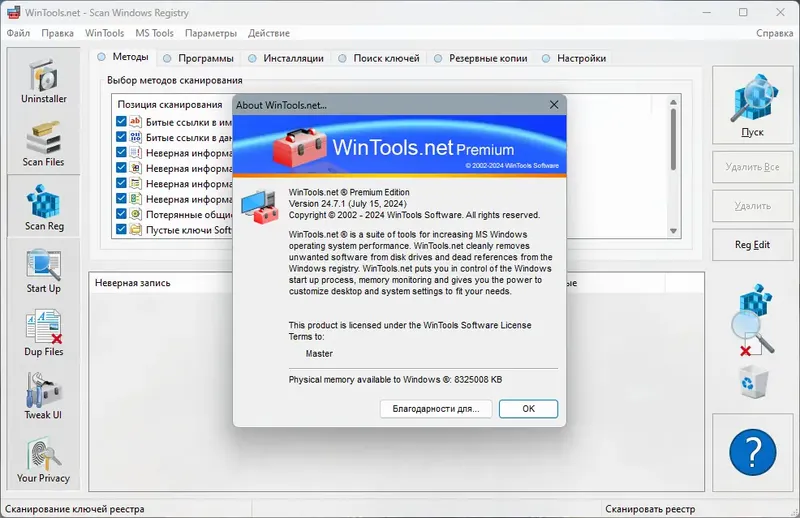Open the Резервные копии tab
The height and width of the screenshot is (518, 800).
481,58
